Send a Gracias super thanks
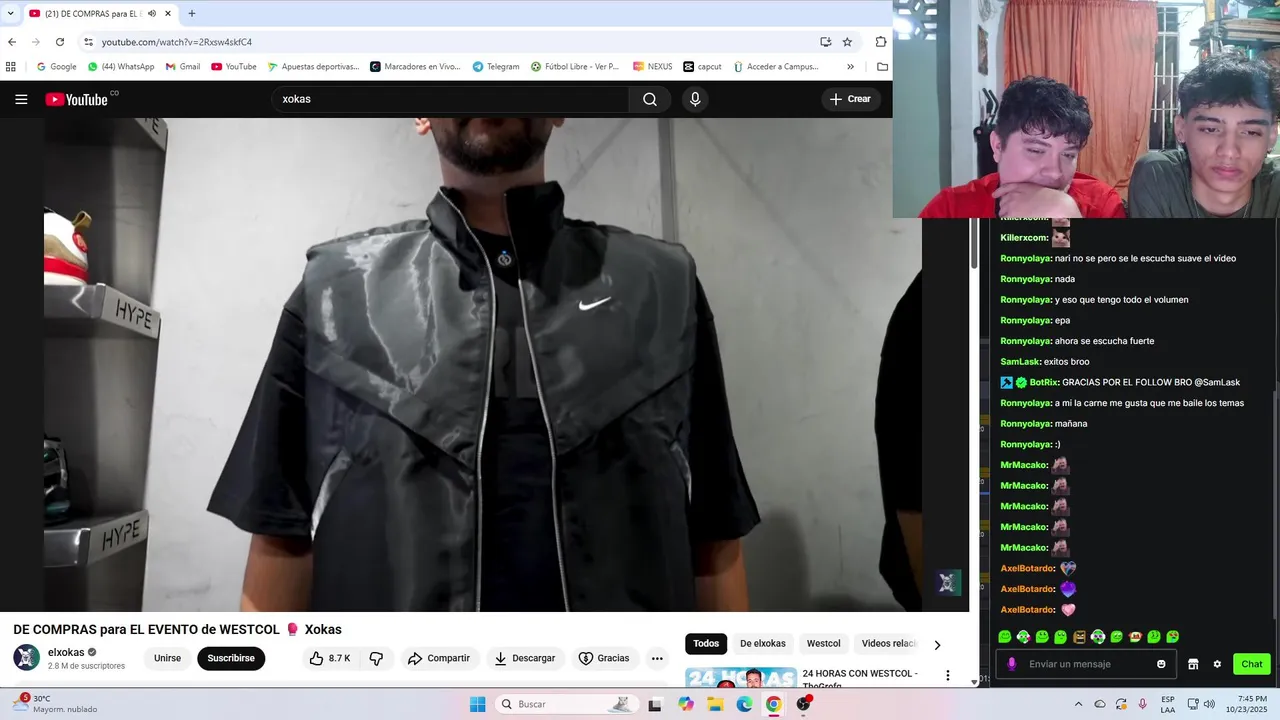 604,658
